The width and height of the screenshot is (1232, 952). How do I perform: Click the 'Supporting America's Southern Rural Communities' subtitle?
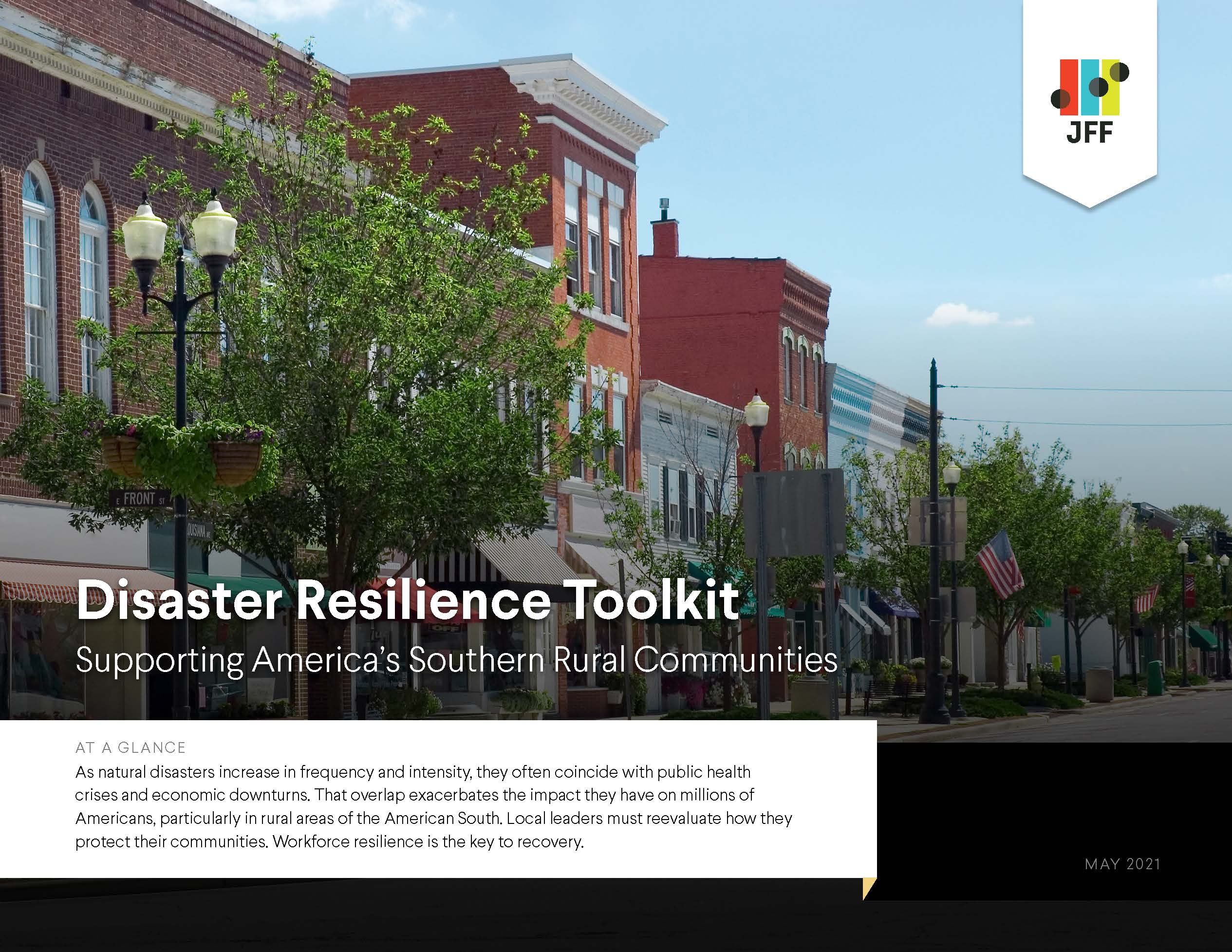tap(456, 660)
